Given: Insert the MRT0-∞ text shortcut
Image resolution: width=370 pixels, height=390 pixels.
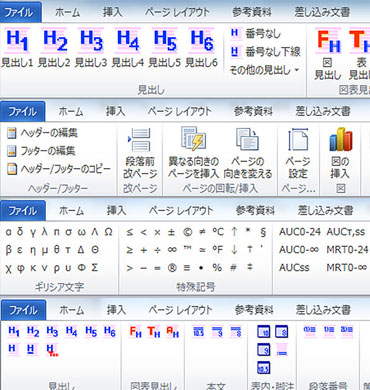Looking at the screenshot, I should point(347,267).
